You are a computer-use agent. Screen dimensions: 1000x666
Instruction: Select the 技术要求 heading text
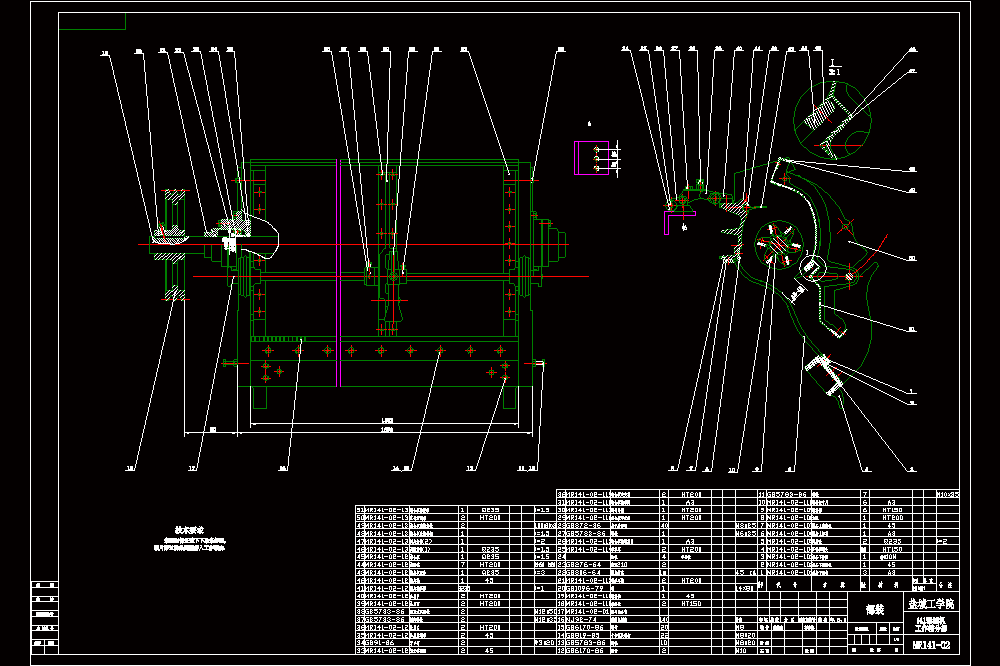coord(189,530)
